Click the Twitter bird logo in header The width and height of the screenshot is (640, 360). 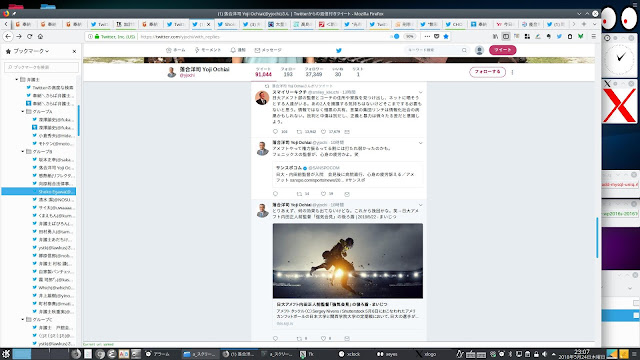click(338, 50)
